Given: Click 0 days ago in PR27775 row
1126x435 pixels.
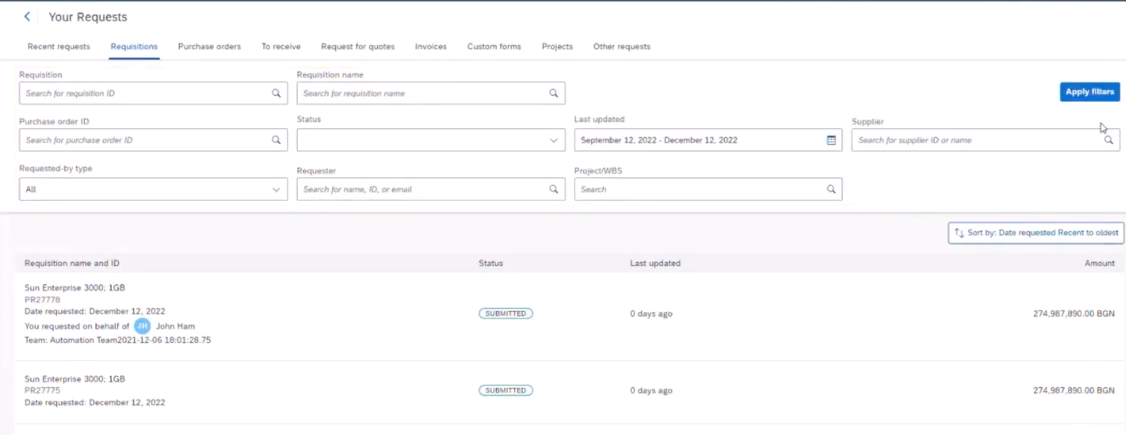Looking at the screenshot, I should (651, 390).
